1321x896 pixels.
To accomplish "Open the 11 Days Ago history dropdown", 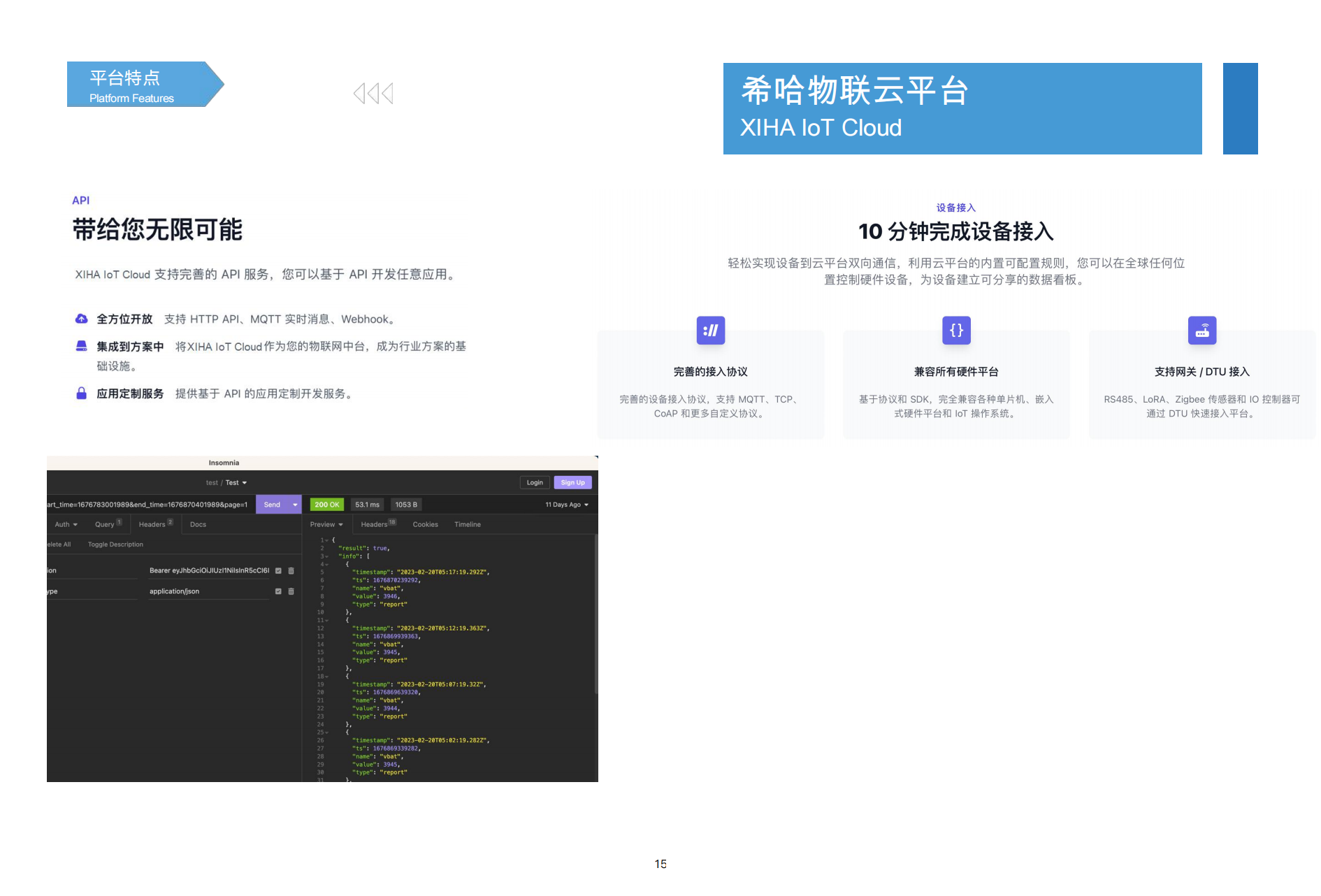I will 567,505.
